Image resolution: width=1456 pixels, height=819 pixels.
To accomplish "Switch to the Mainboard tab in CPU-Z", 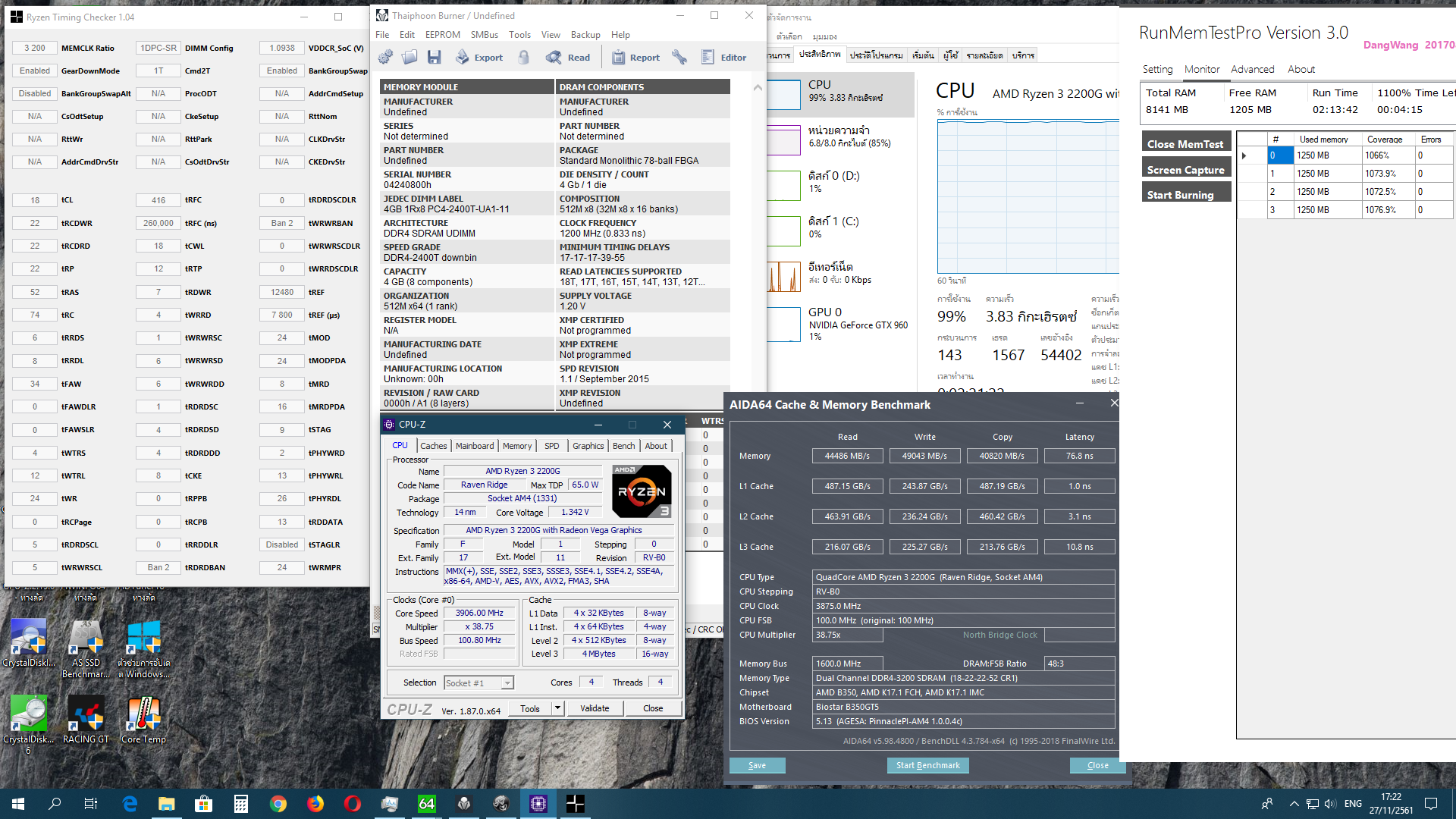I will tap(475, 446).
